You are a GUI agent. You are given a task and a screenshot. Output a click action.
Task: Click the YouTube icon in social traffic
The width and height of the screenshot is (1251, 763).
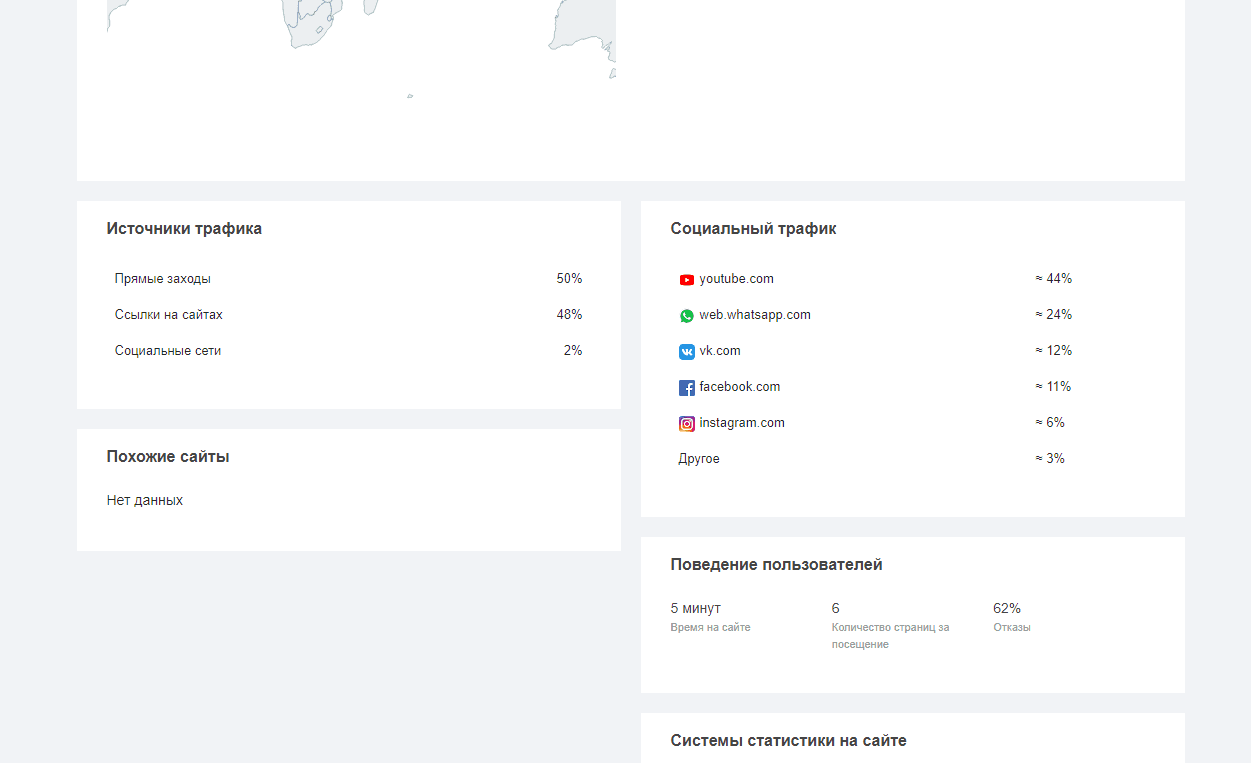[687, 280]
